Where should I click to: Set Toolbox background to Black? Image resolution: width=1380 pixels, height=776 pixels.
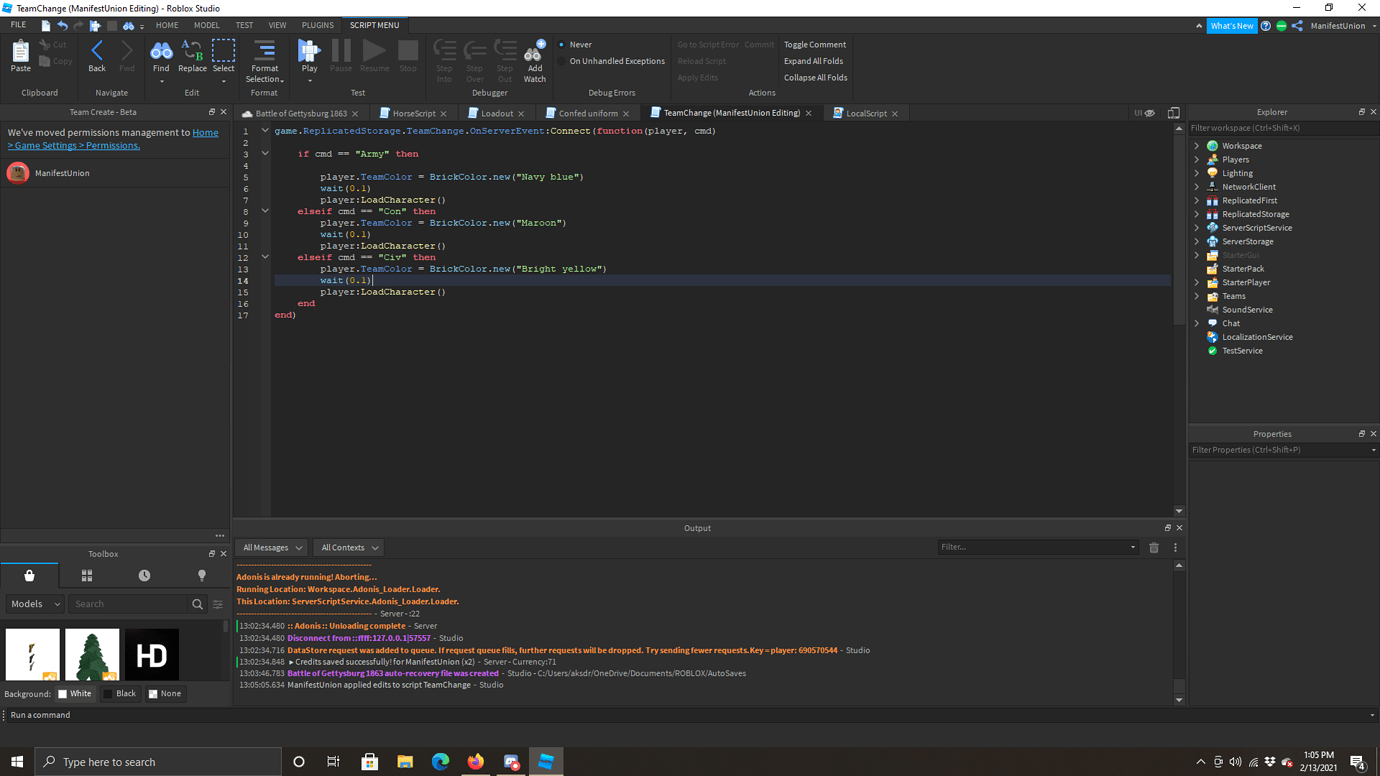tap(120, 694)
